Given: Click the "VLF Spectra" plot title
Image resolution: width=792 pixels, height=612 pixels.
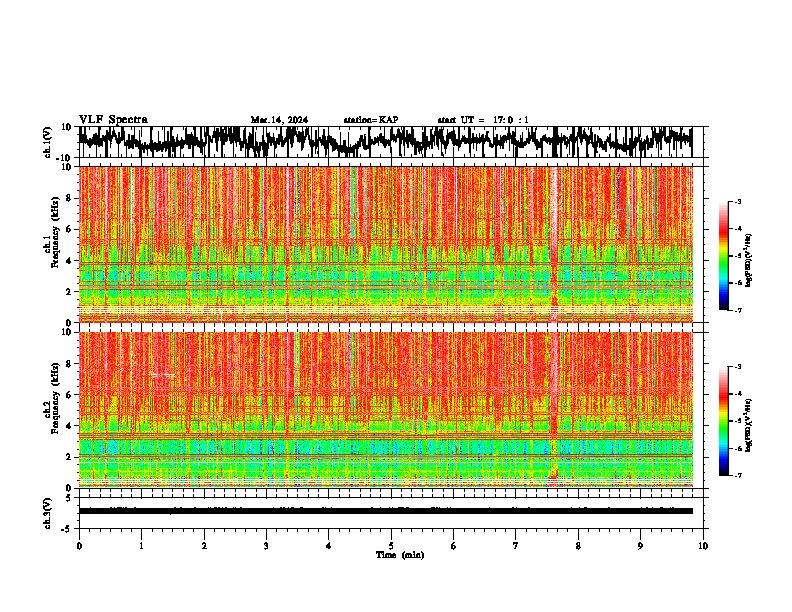Looking at the screenshot, I should coord(113,120).
